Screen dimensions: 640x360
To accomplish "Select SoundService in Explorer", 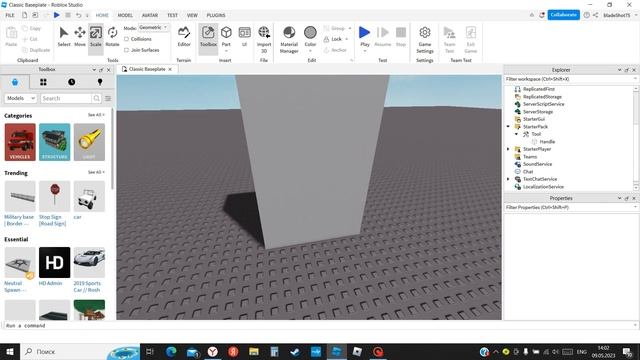I will (537, 164).
